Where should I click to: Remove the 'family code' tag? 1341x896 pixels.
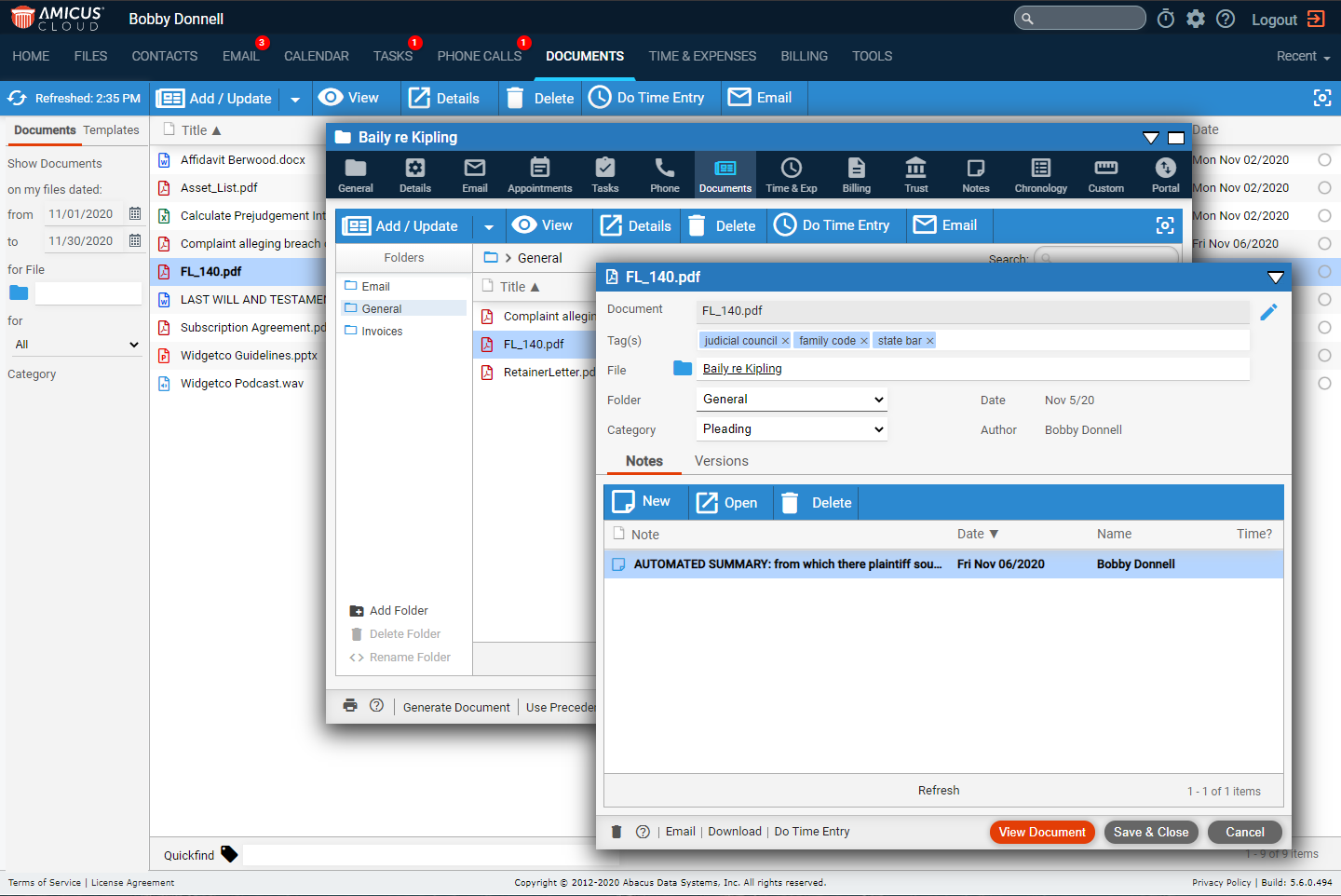coord(863,341)
